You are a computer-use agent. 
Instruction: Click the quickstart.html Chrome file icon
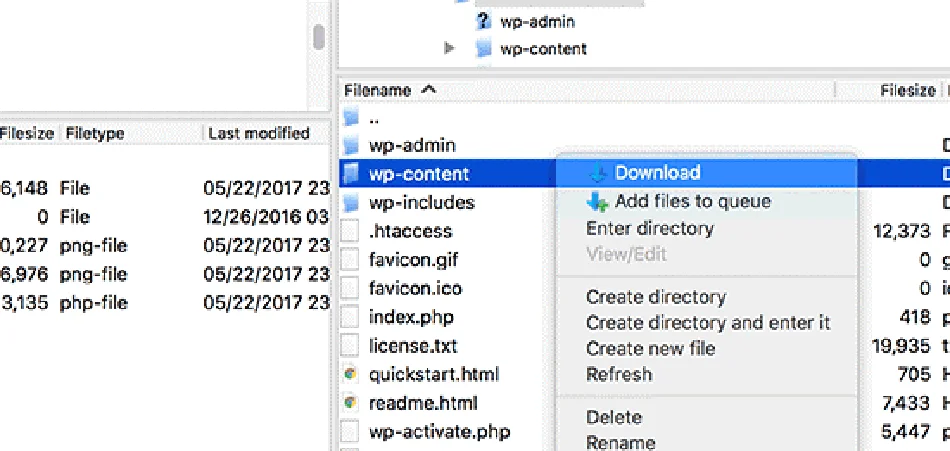[x=350, y=375]
